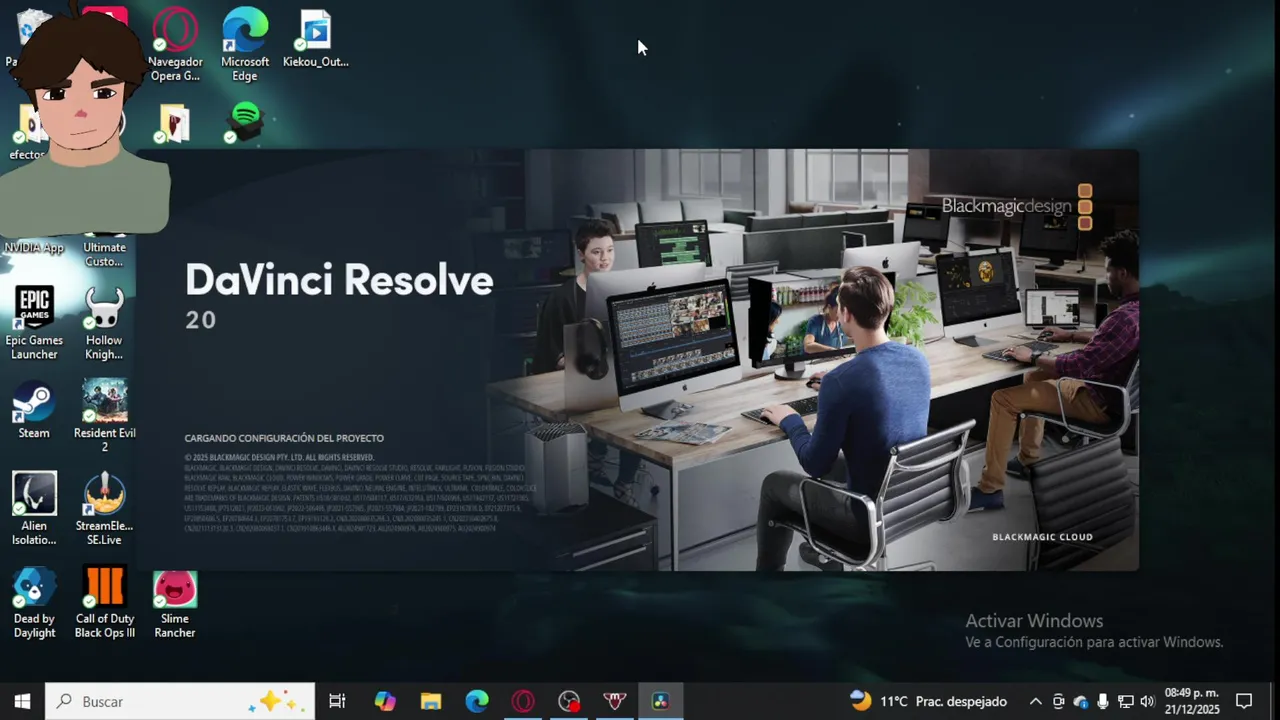Image resolution: width=1280 pixels, height=720 pixels.
Task: Open the Resident Evil 2 shortcut
Action: [x=105, y=415]
